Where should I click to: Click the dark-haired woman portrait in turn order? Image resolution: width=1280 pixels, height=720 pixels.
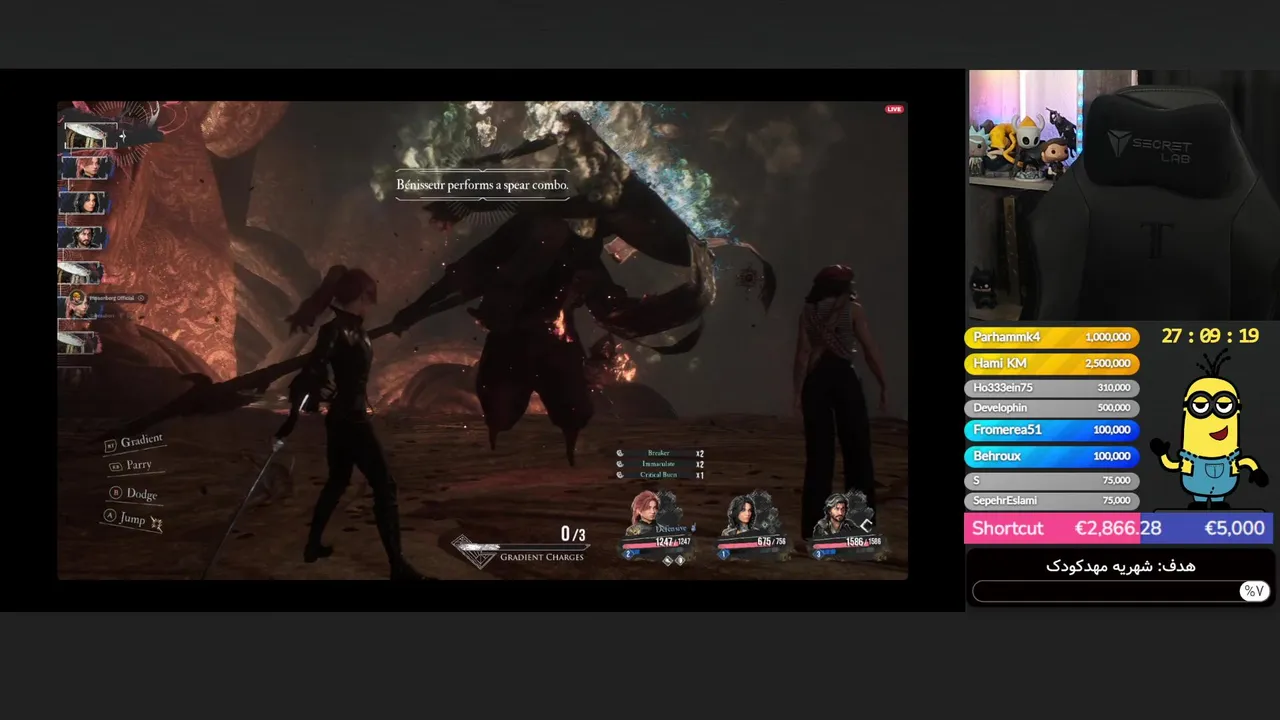84,202
